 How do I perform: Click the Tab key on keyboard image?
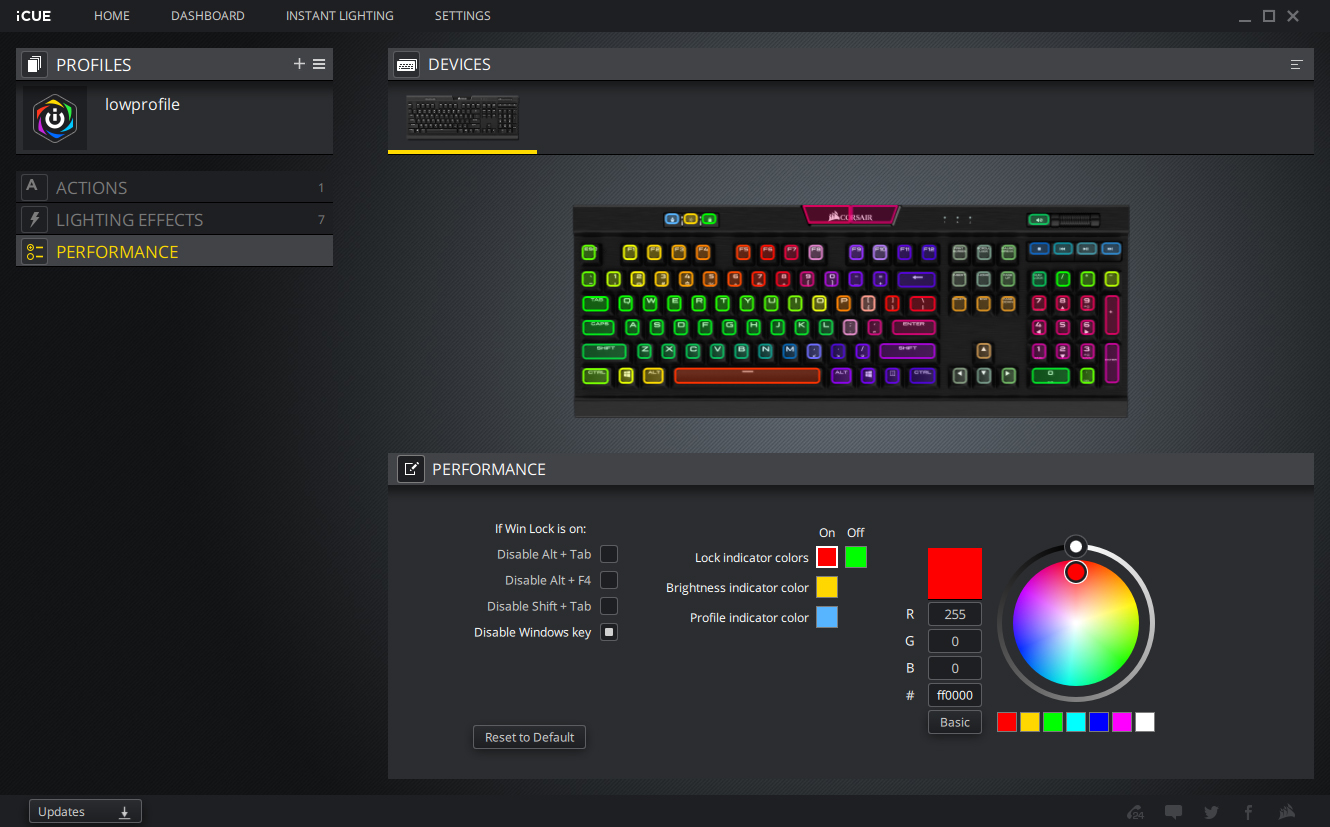click(x=597, y=302)
